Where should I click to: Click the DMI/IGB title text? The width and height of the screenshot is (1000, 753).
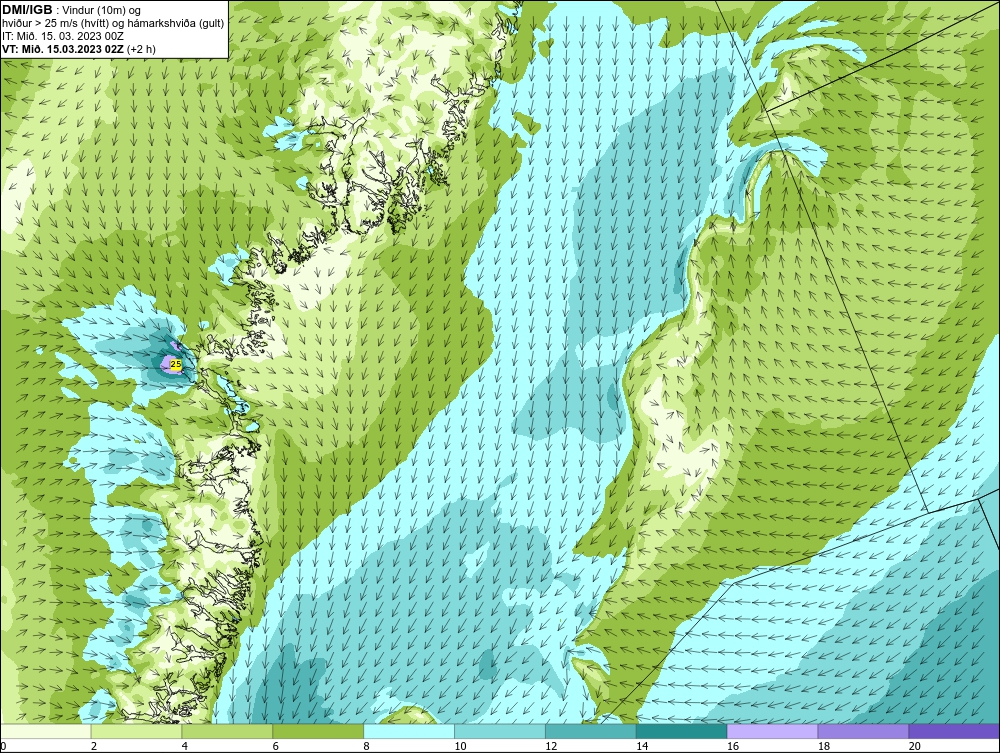click(27, 10)
